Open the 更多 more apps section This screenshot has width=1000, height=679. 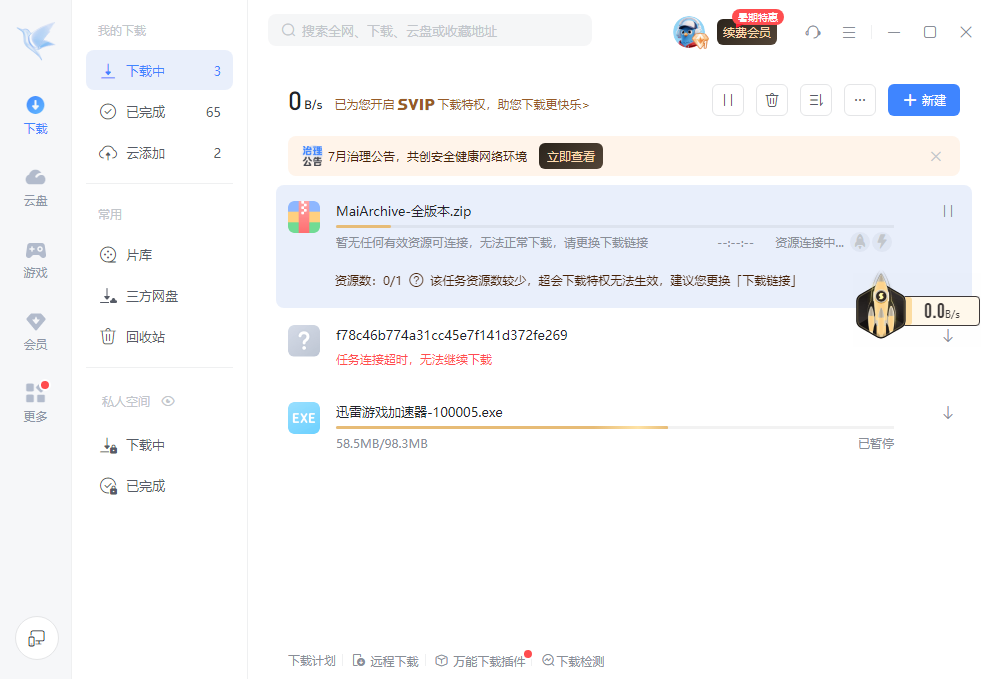[x=36, y=403]
